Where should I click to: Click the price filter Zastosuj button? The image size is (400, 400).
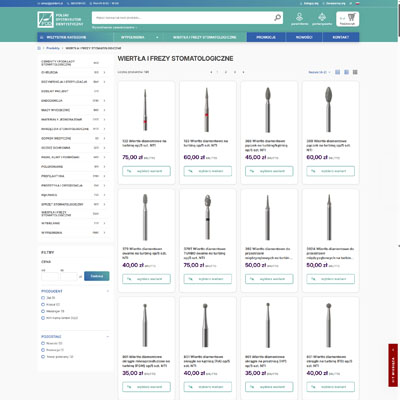coord(97,276)
